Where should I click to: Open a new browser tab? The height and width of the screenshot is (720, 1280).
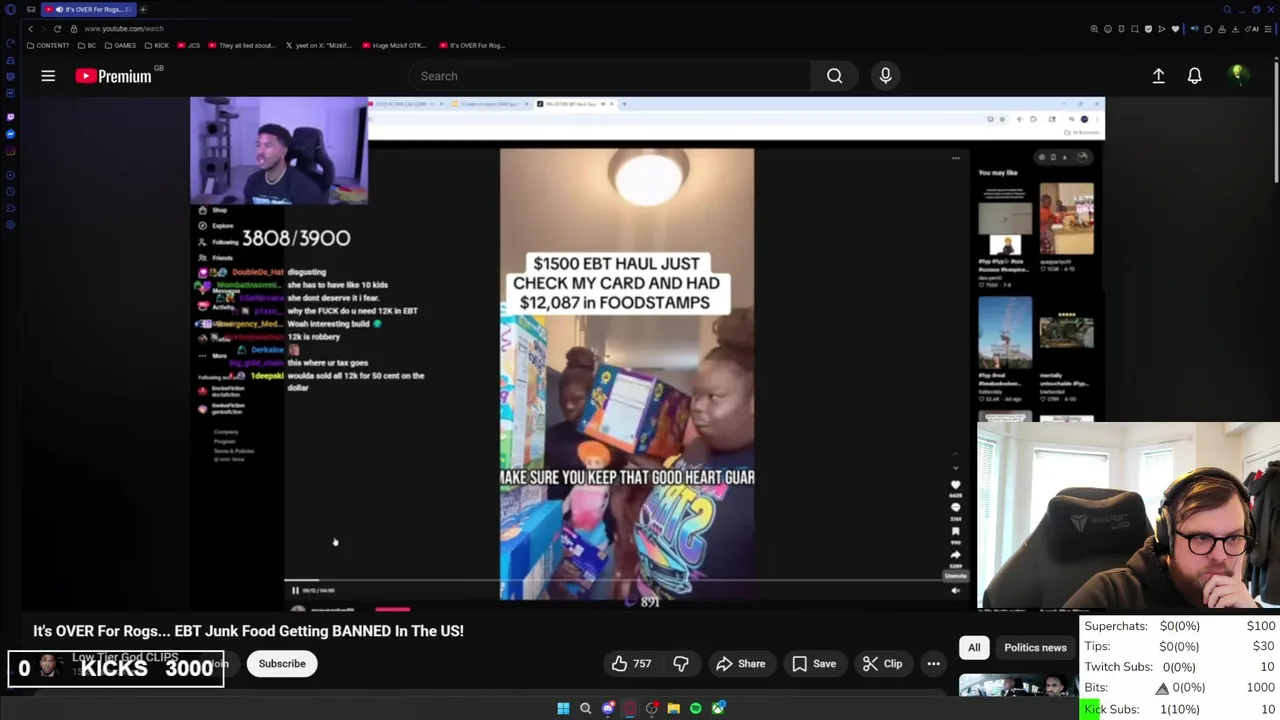142,9
